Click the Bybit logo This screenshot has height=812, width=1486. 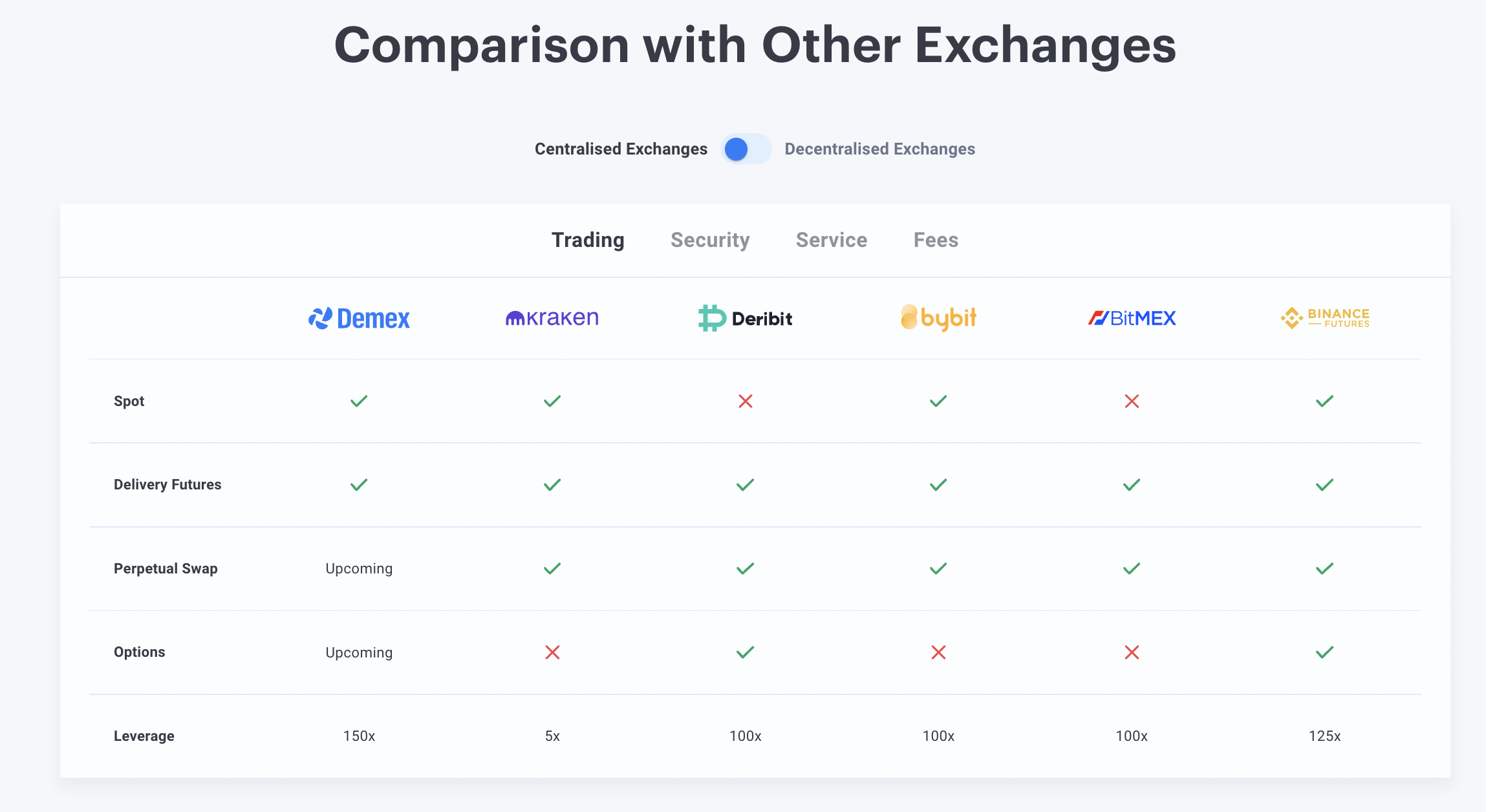(x=938, y=317)
